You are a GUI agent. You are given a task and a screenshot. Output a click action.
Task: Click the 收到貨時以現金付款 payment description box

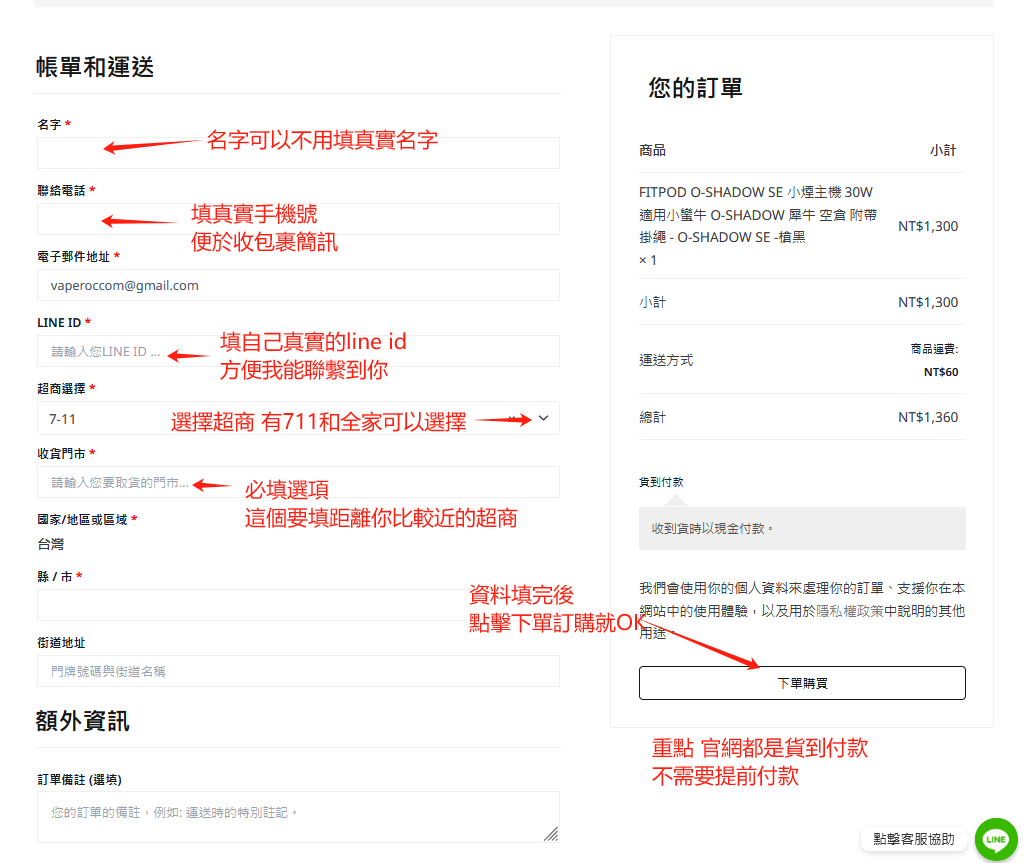[x=802, y=528]
